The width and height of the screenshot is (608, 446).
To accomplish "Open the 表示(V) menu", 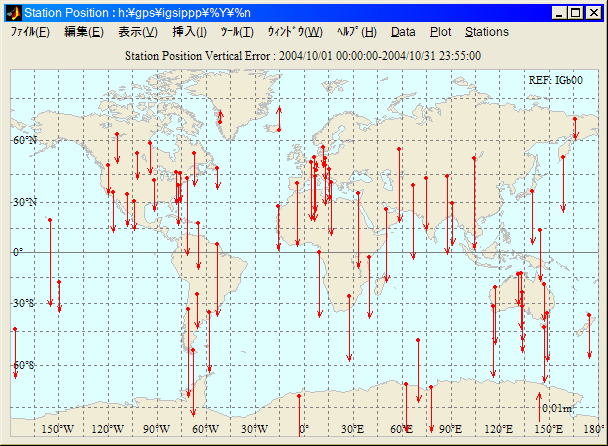I will 137,32.
